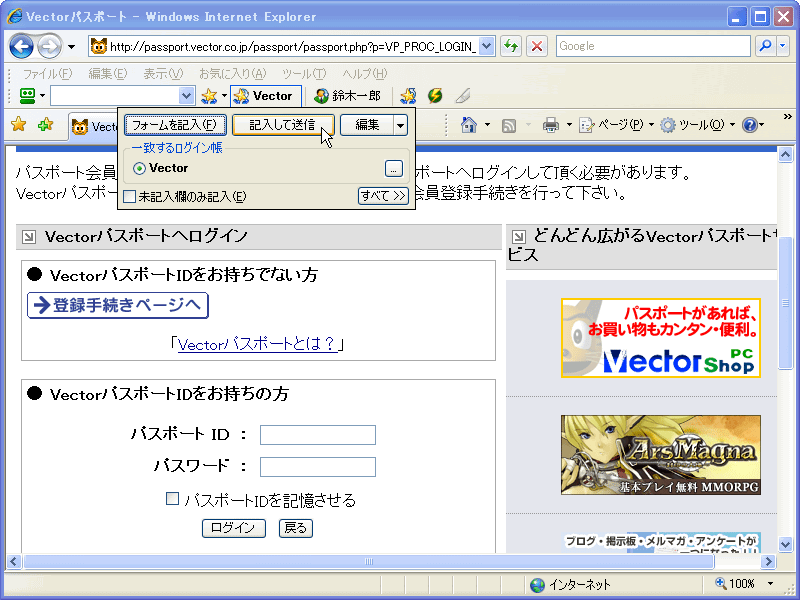Click the ellipsis button beside Vector entry
The image size is (800, 600).
393,169
